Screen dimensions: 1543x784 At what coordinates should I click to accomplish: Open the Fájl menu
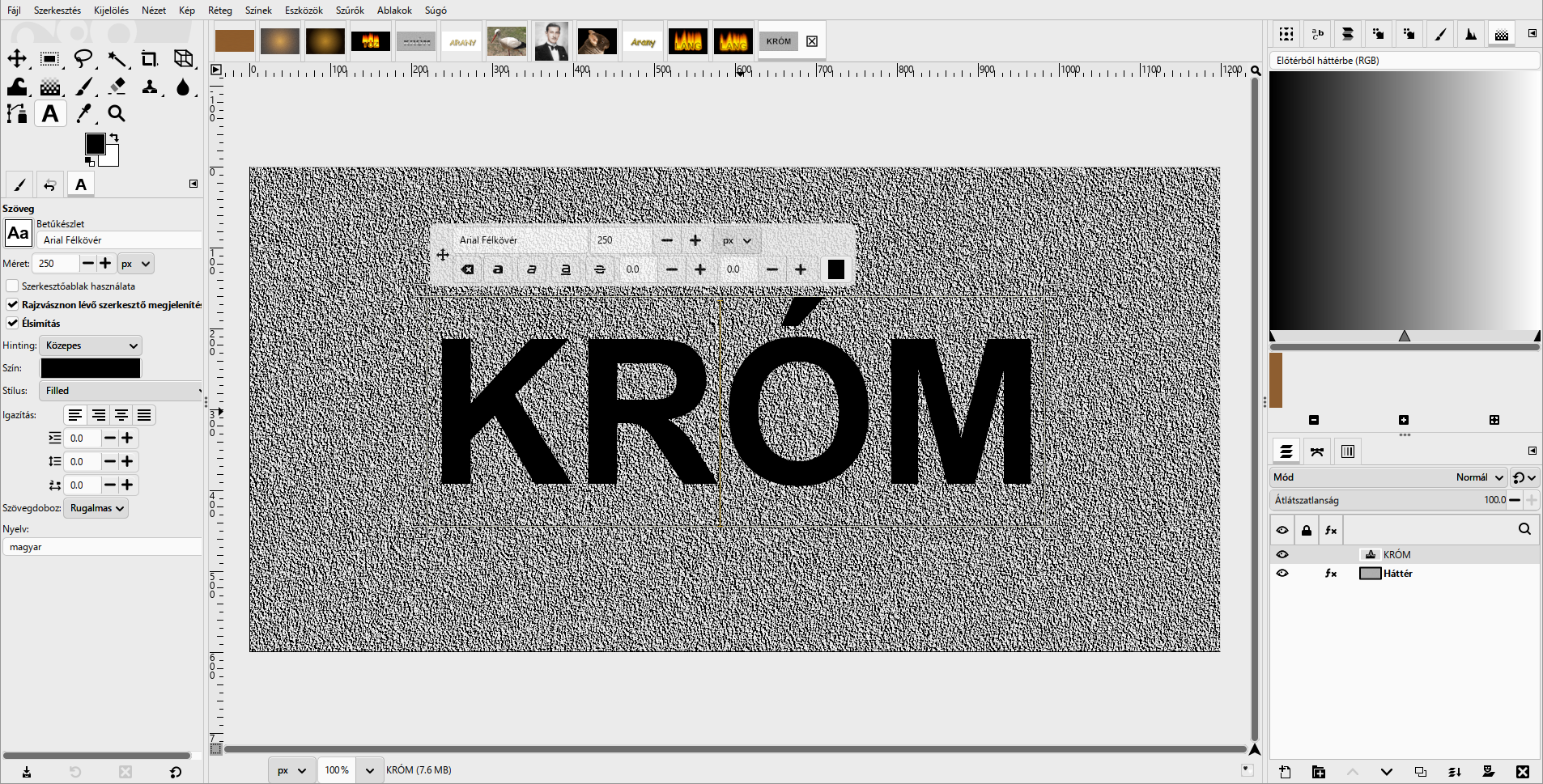tap(14, 11)
